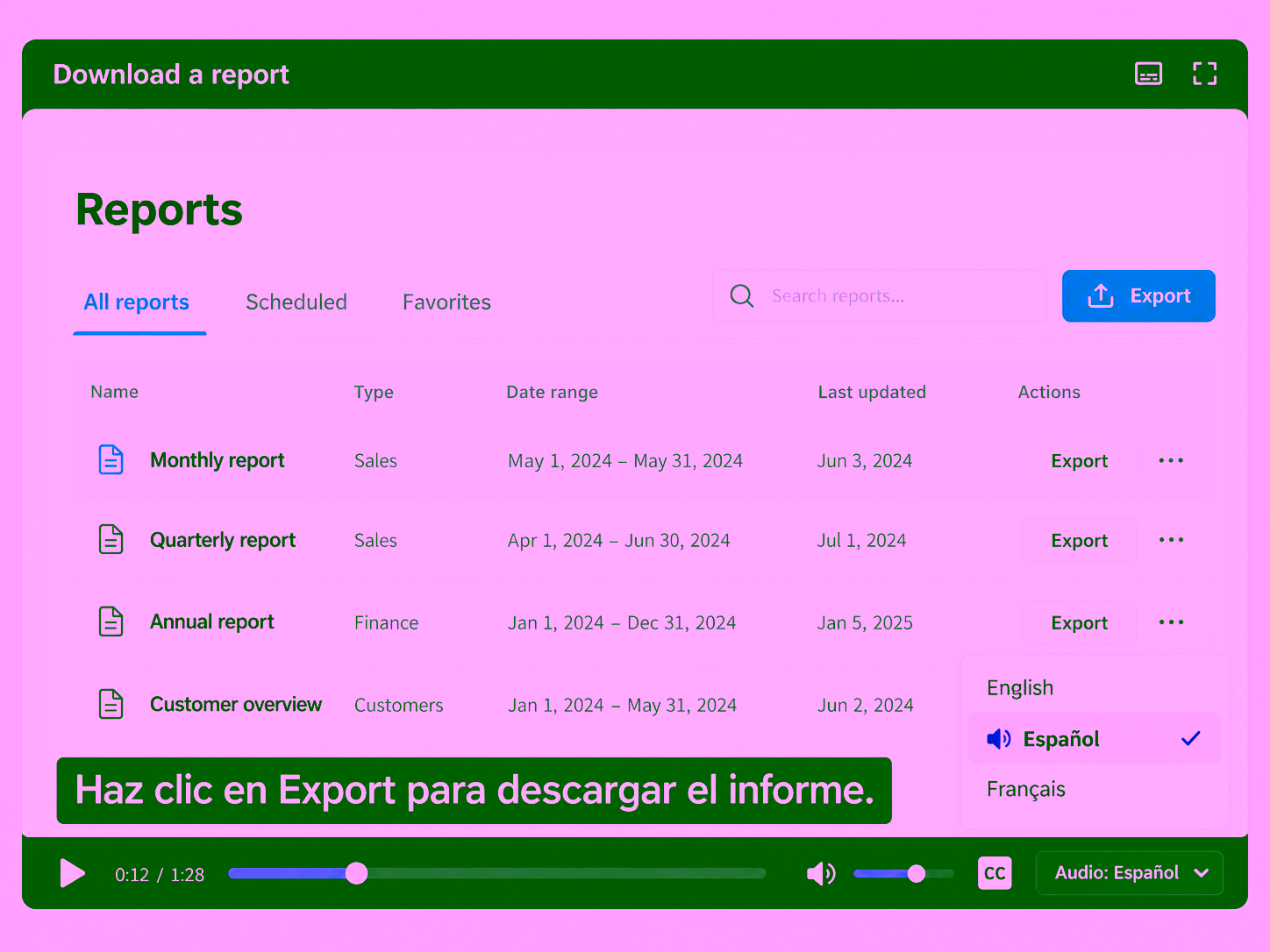Viewport: 1270px width, 952px height.
Task: Click the Reports page heading
Action: (x=160, y=210)
